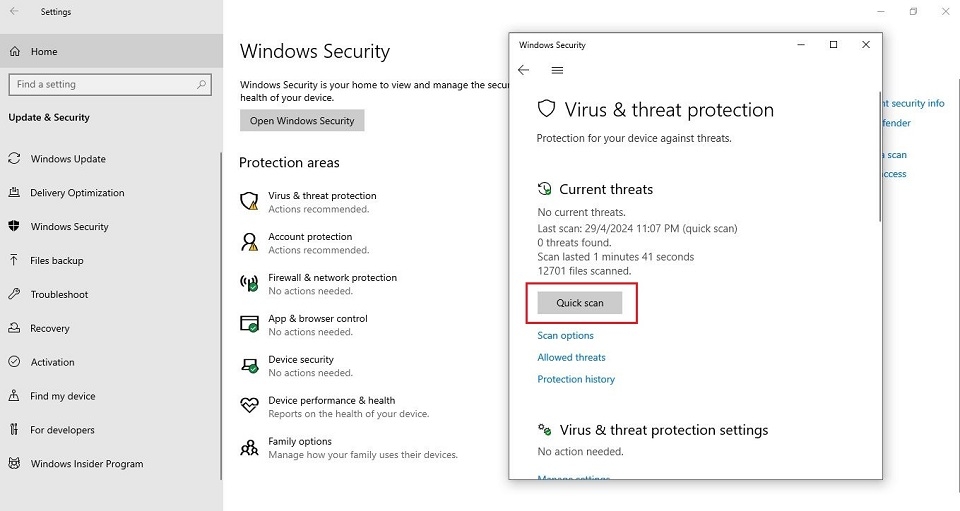Viewport: 960px width, 511px height.
Task: Open the Scan options link
Action: pyautogui.click(x=565, y=336)
